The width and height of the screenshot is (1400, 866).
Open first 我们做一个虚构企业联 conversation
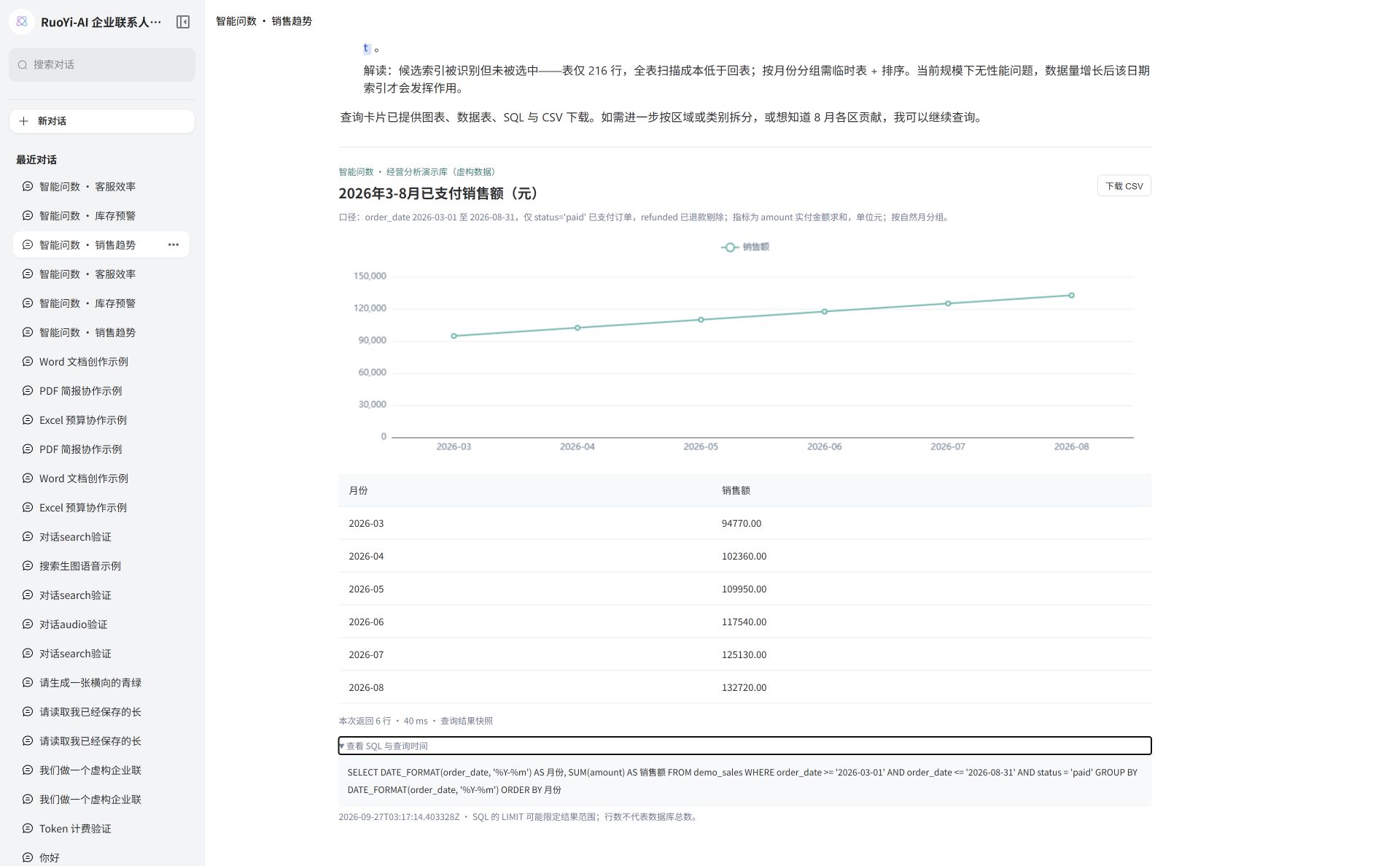[101, 770]
